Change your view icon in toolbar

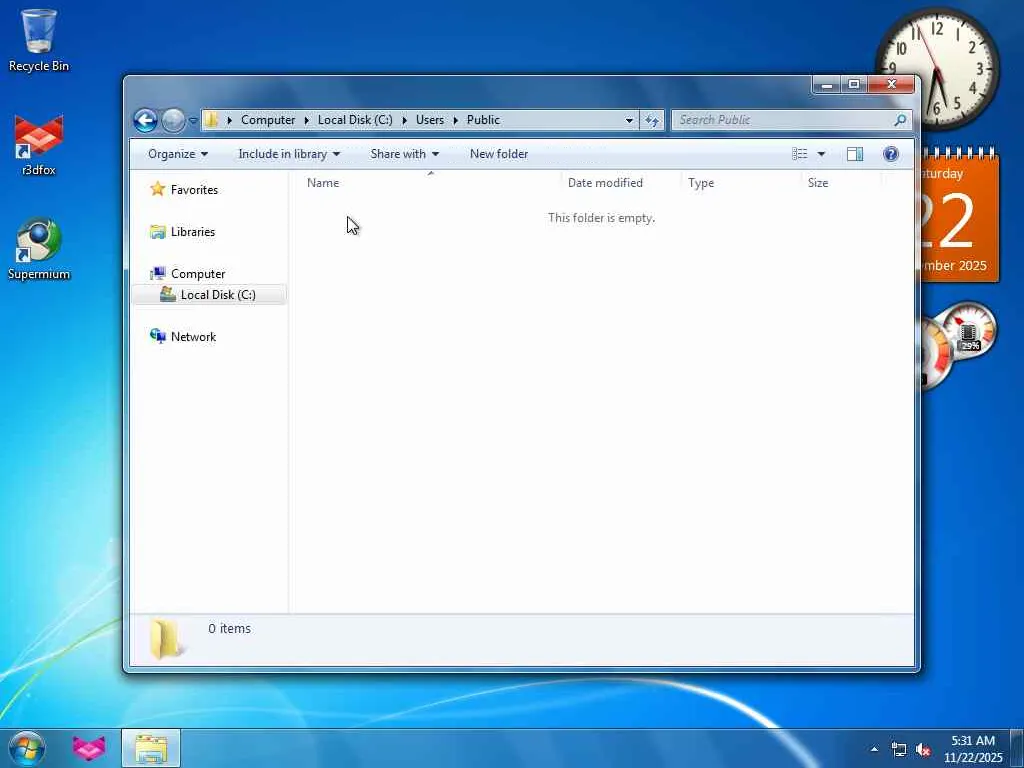[799, 154]
